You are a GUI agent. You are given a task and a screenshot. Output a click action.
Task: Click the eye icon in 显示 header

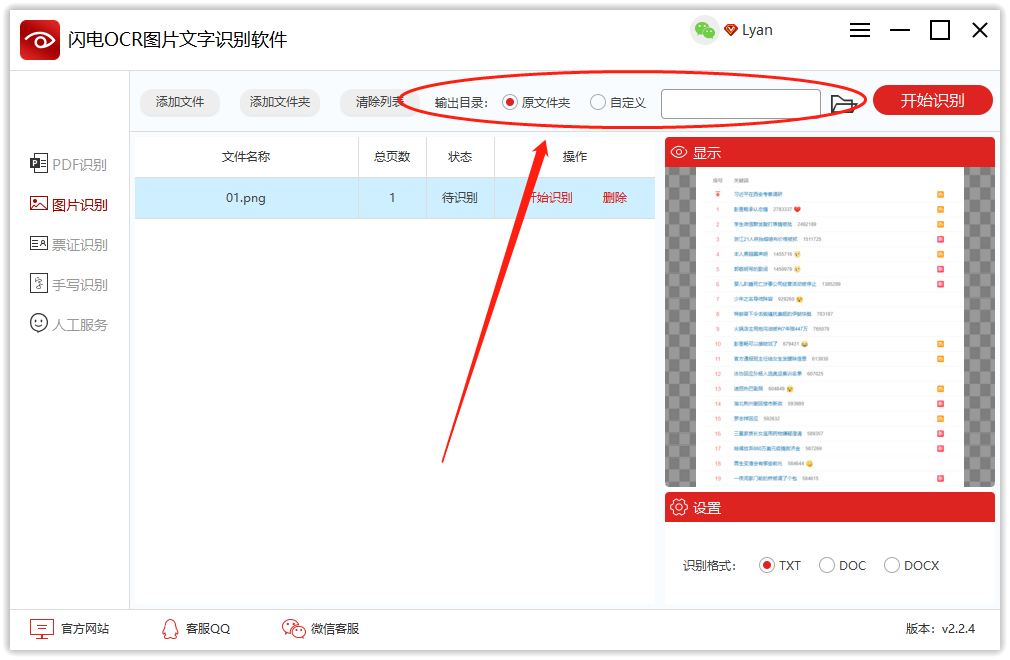tap(679, 152)
